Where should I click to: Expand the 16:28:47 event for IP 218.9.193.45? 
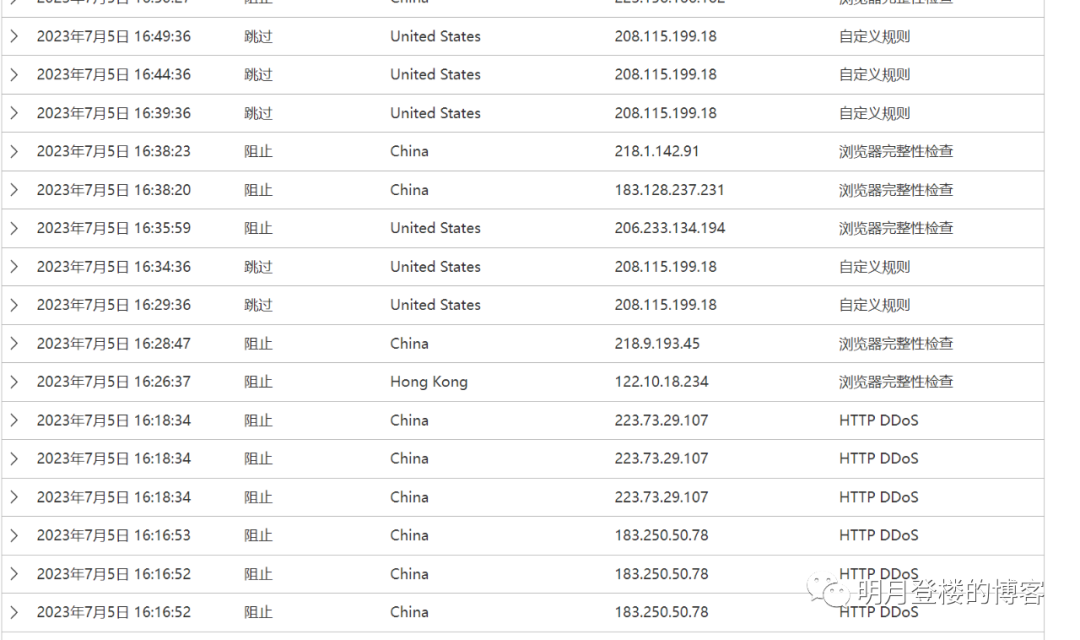pos(14,343)
